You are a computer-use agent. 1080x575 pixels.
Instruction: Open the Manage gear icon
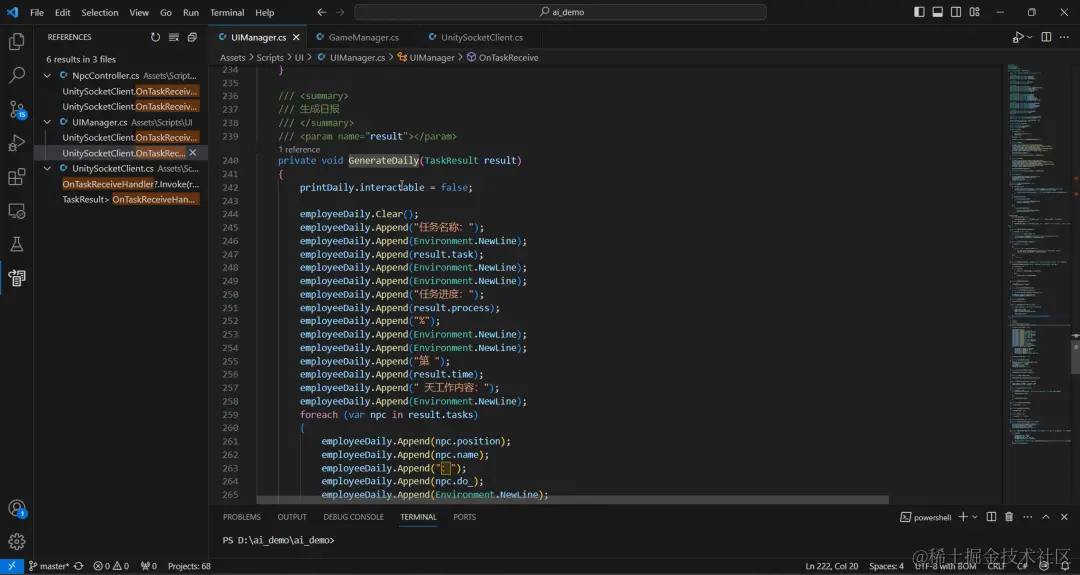point(17,541)
